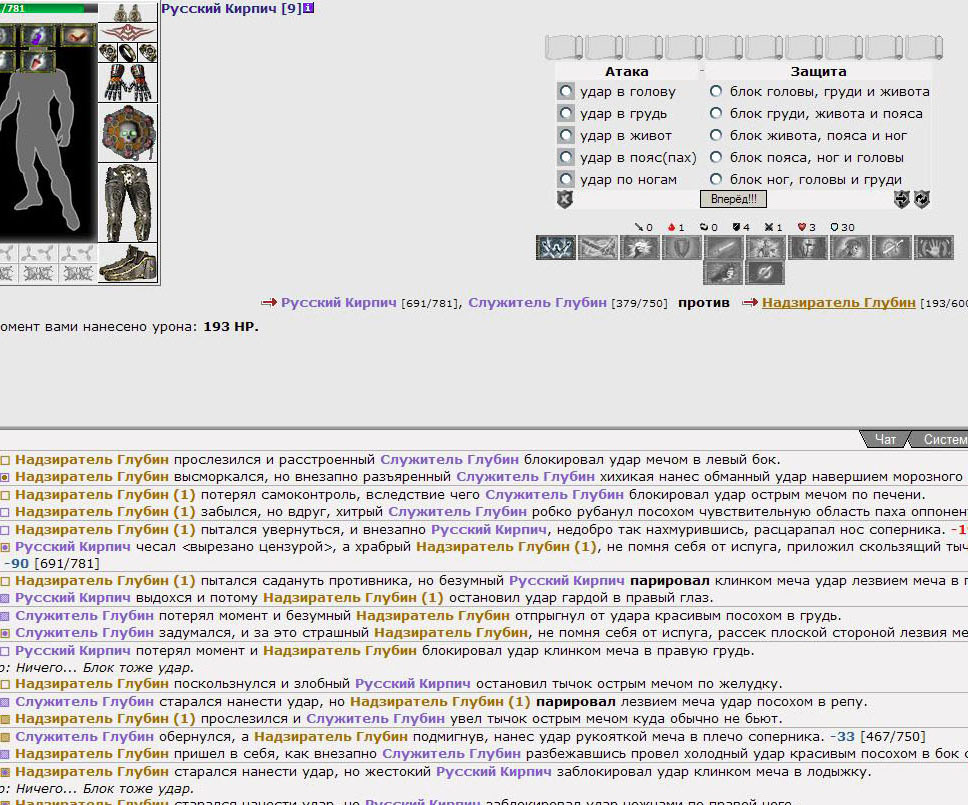The height and width of the screenshot is (805, 968).
Task: Switch to the Систем tab
Action: pyautogui.click(x=941, y=439)
